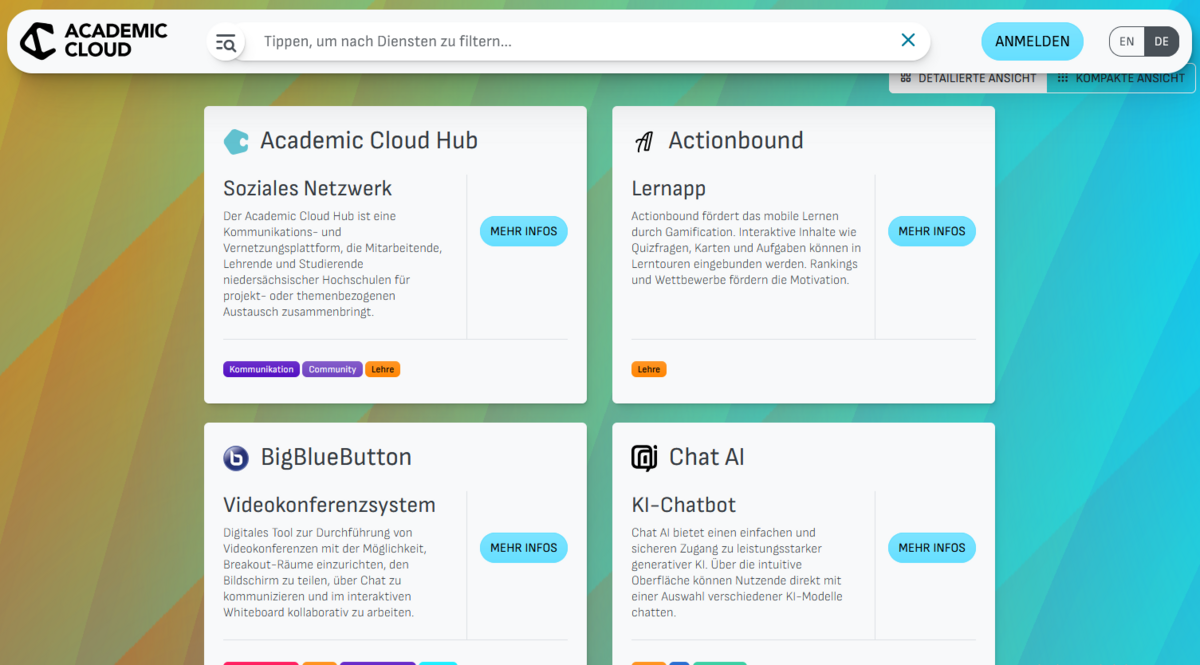
Task: Open Mehr Infos for Academic Cloud Hub
Action: click(x=524, y=231)
